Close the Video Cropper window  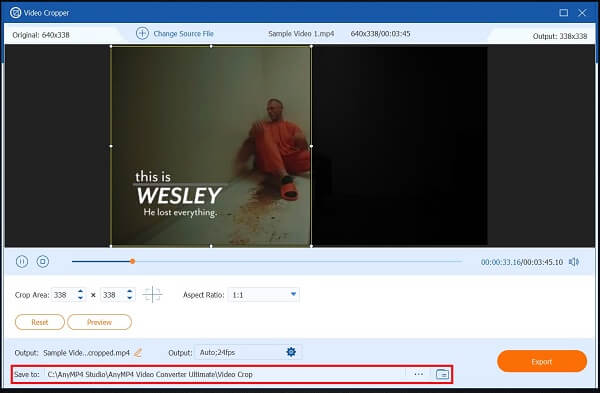582,13
